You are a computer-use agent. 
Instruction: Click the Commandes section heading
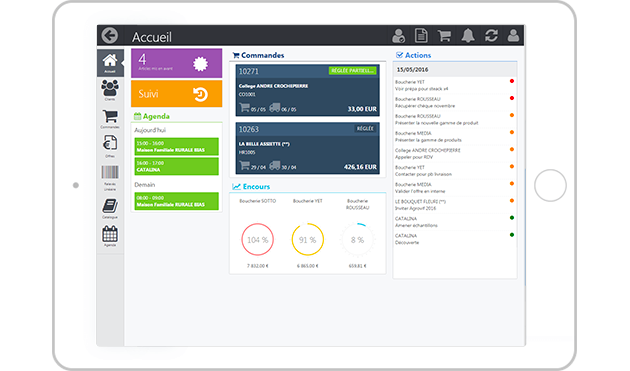click(262, 55)
